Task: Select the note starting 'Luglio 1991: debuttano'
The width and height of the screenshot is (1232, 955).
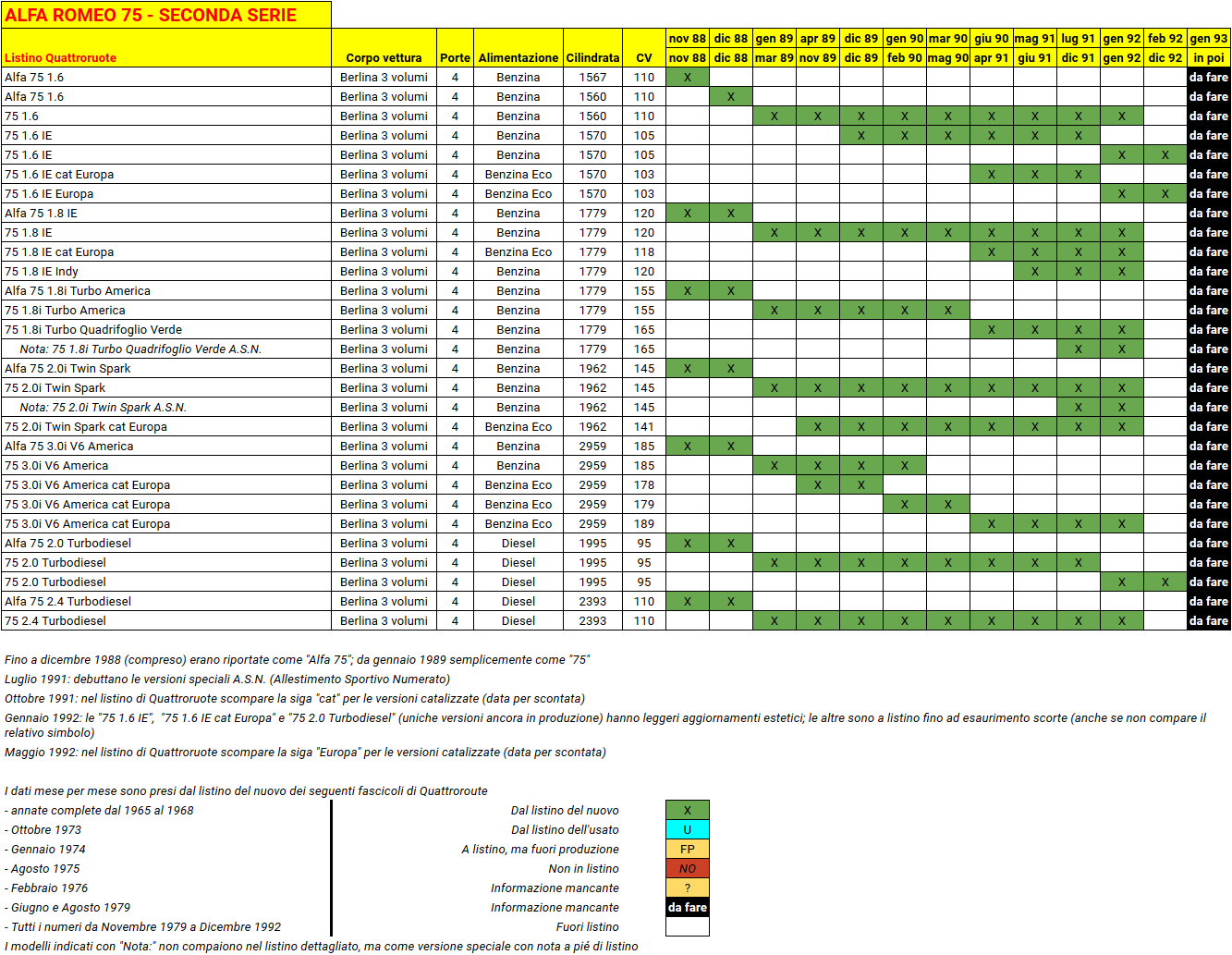Action: coord(227,679)
